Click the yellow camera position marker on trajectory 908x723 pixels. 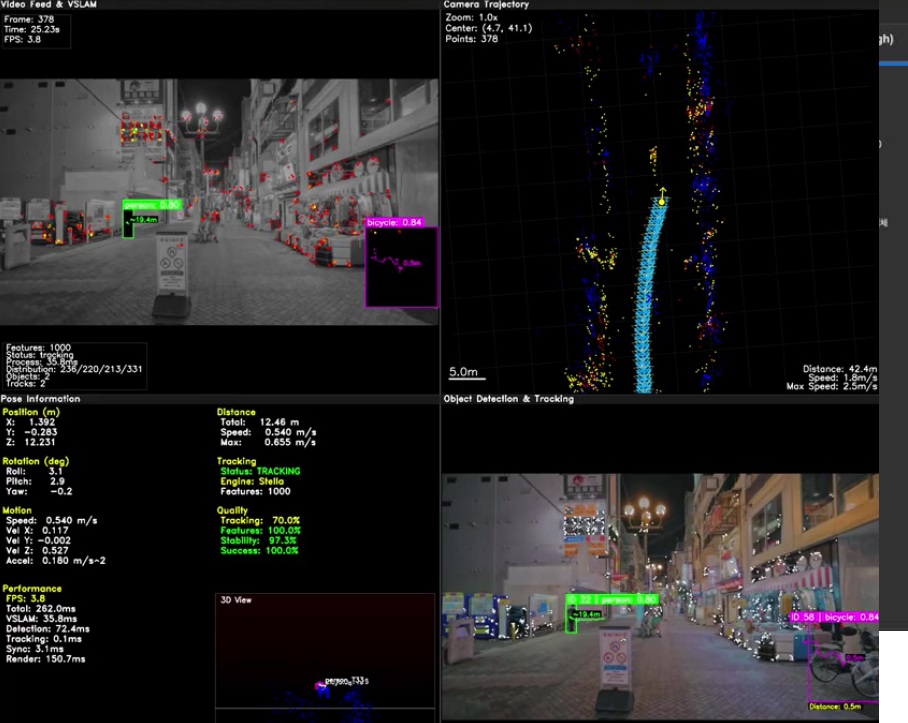[x=661, y=201]
